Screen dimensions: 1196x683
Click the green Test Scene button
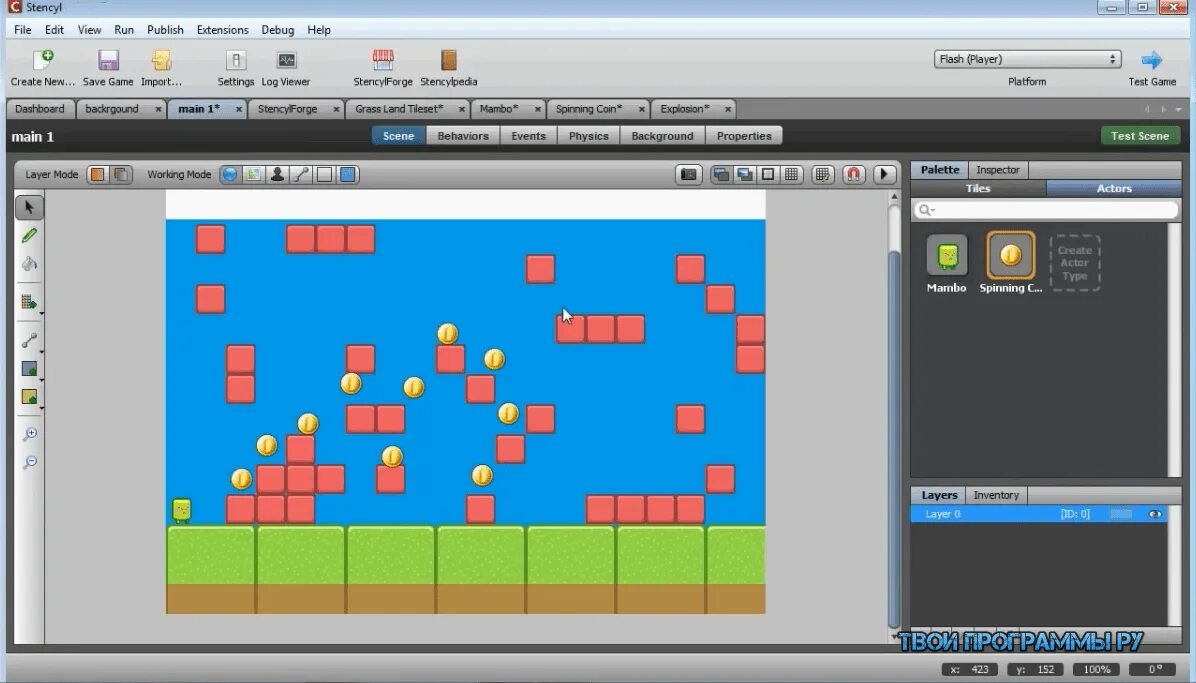click(x=1140, y=136)
